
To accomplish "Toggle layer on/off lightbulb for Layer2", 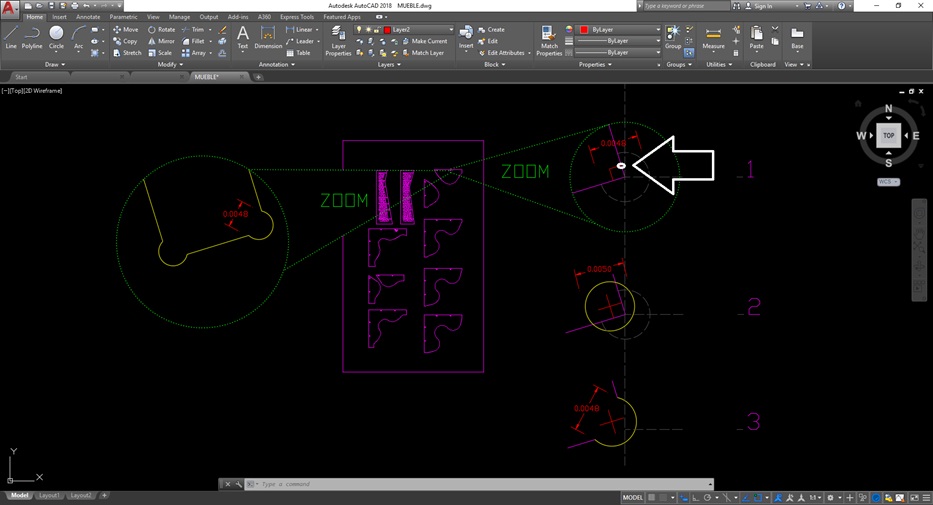I will click(359, 29).
